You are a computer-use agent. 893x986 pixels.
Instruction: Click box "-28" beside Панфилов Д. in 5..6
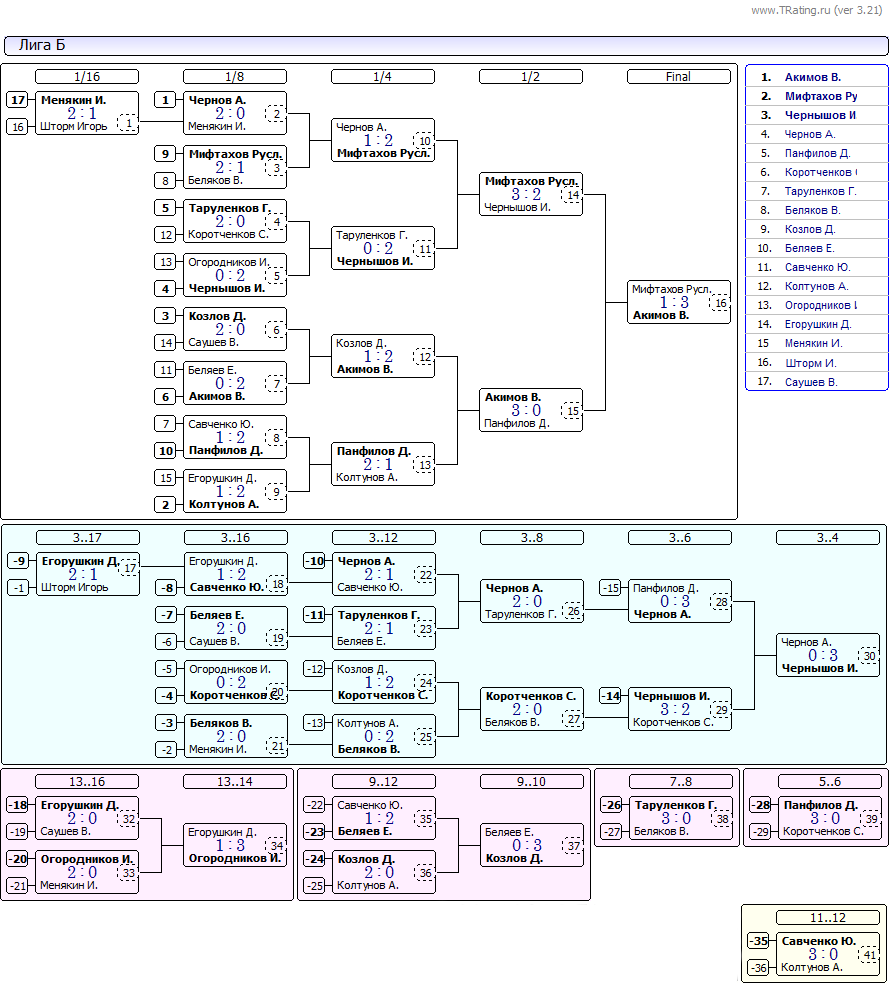[761, 805]
